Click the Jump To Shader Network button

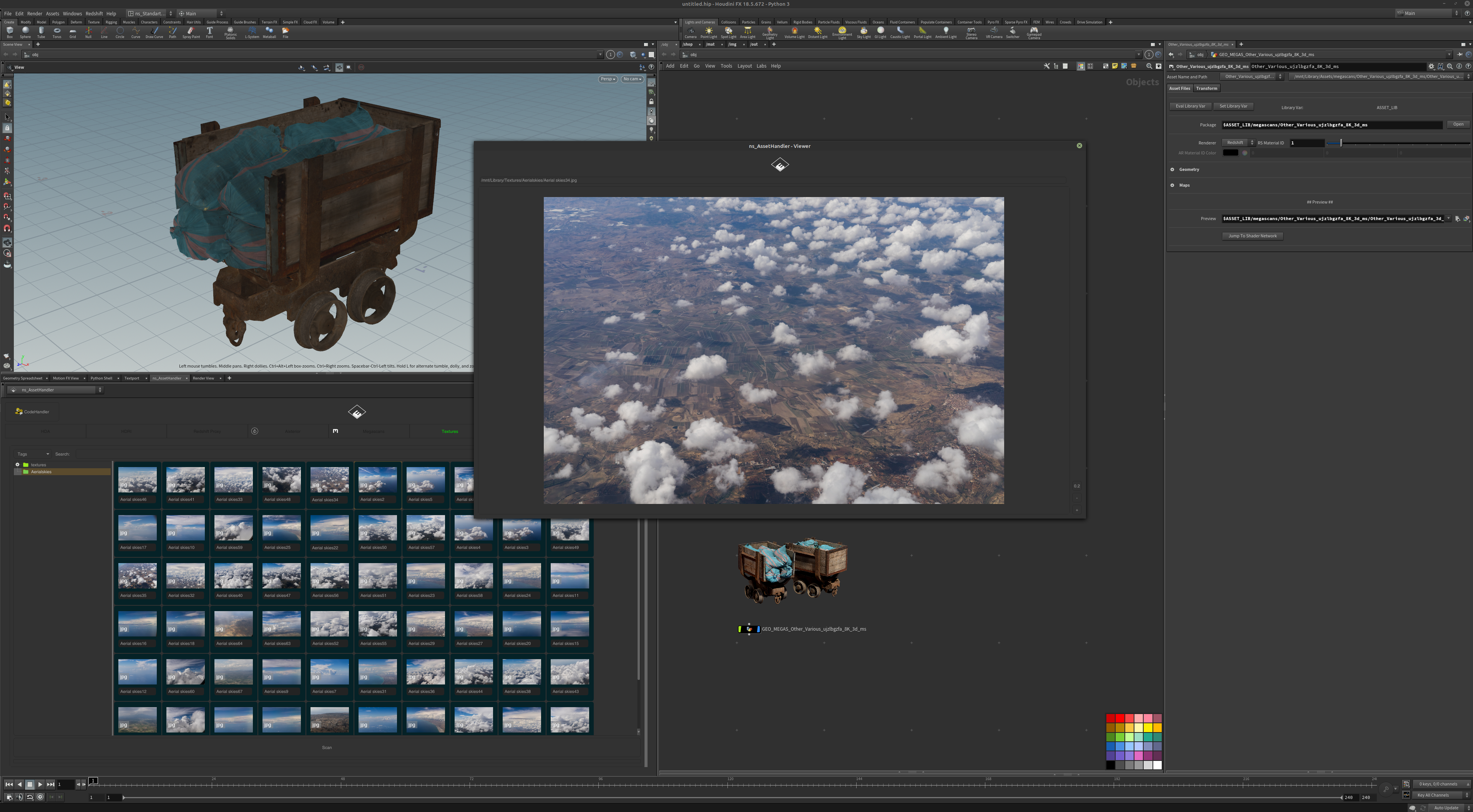coord(1252,236)
